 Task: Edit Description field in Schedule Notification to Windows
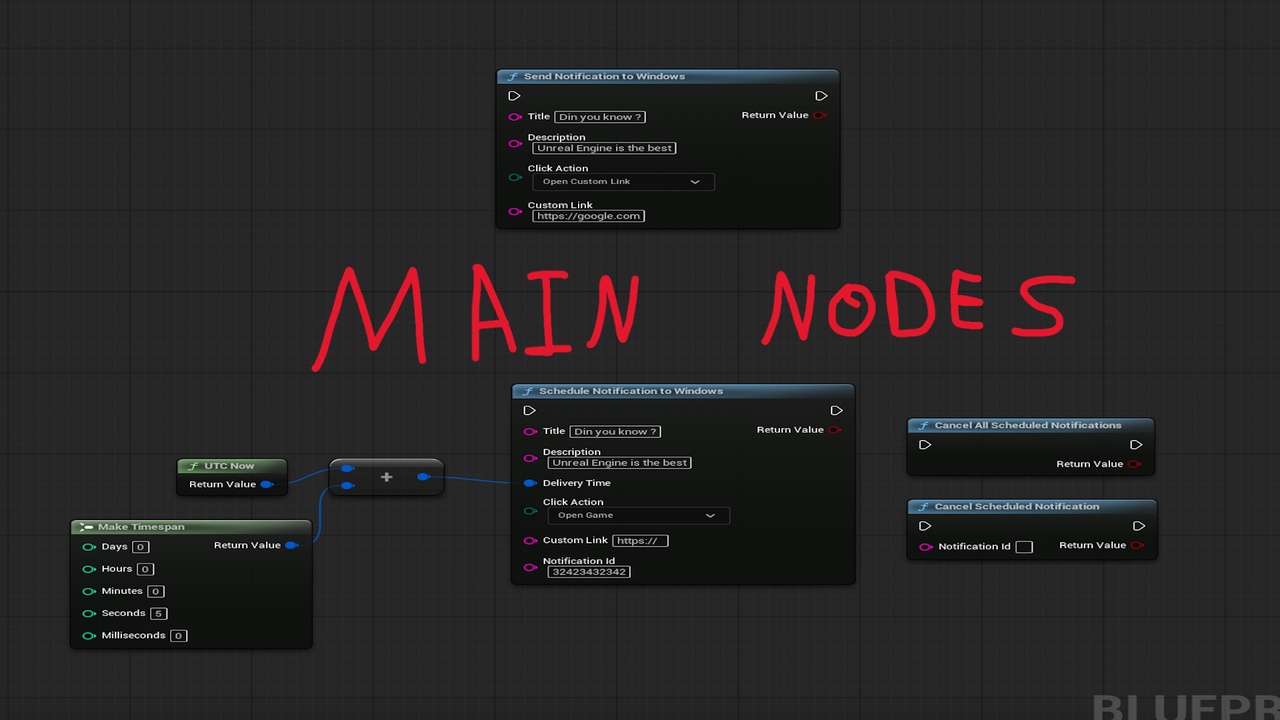(x=619, y=463)
